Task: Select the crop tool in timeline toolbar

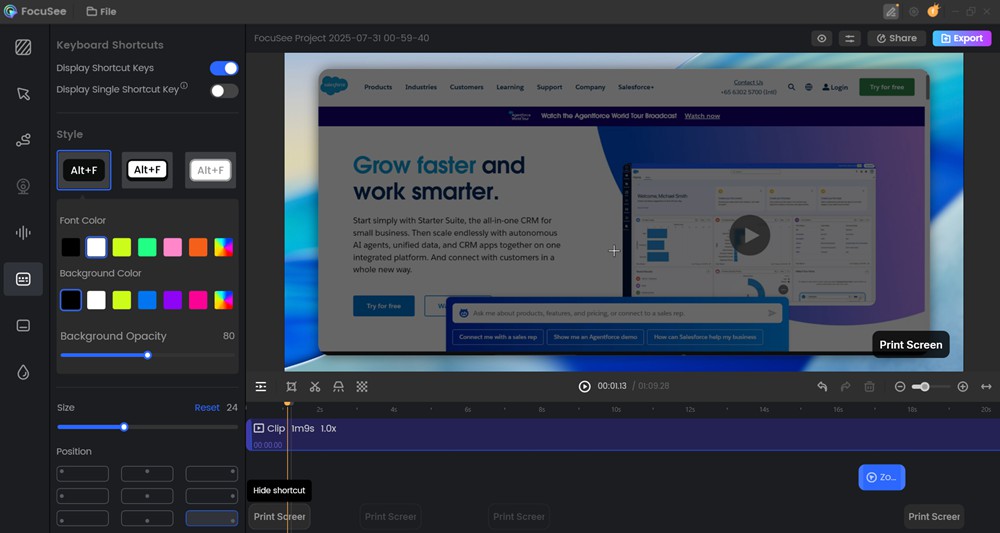Action: [291, 386]
